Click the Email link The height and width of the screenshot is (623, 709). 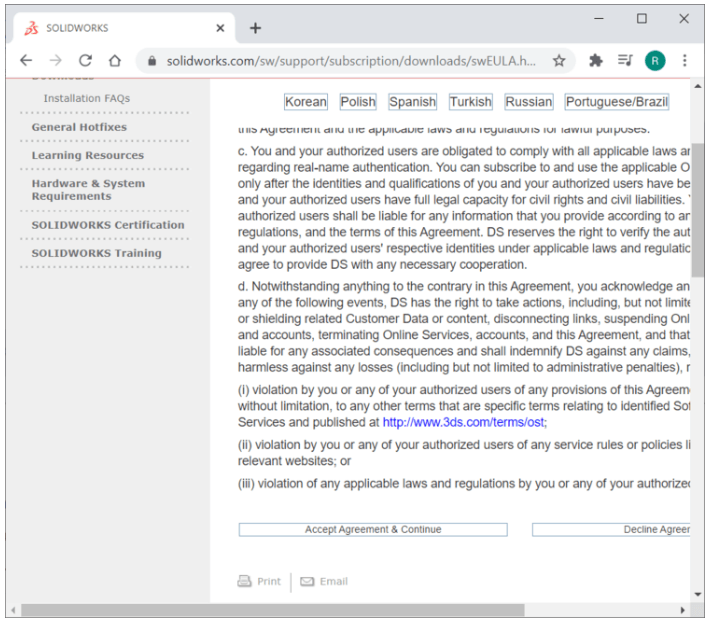[334, 581]
